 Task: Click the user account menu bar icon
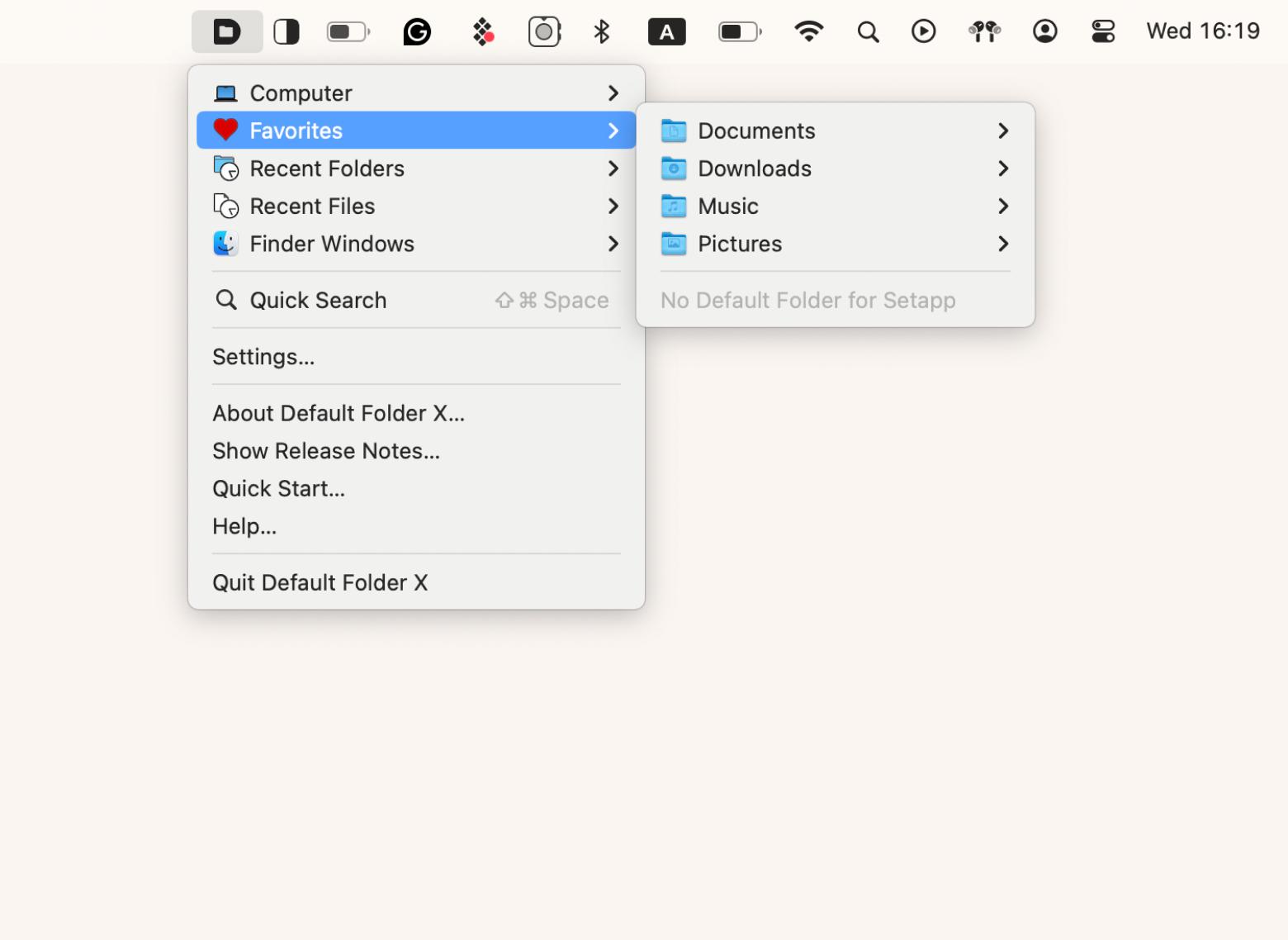click(x=1045, y=31)
